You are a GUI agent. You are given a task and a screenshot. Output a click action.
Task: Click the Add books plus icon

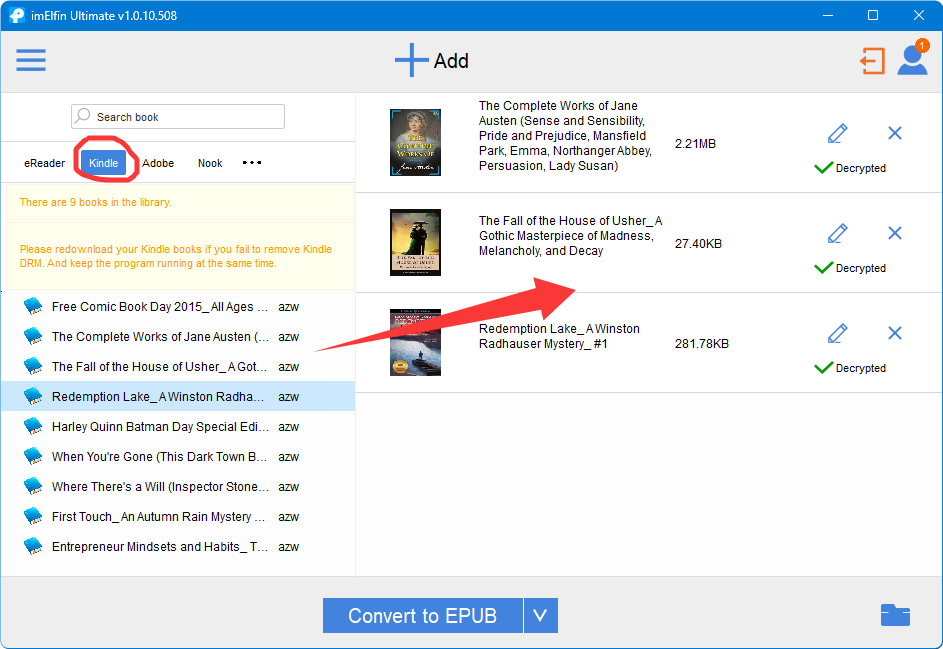pyautogui.click(x=411, y=60)
